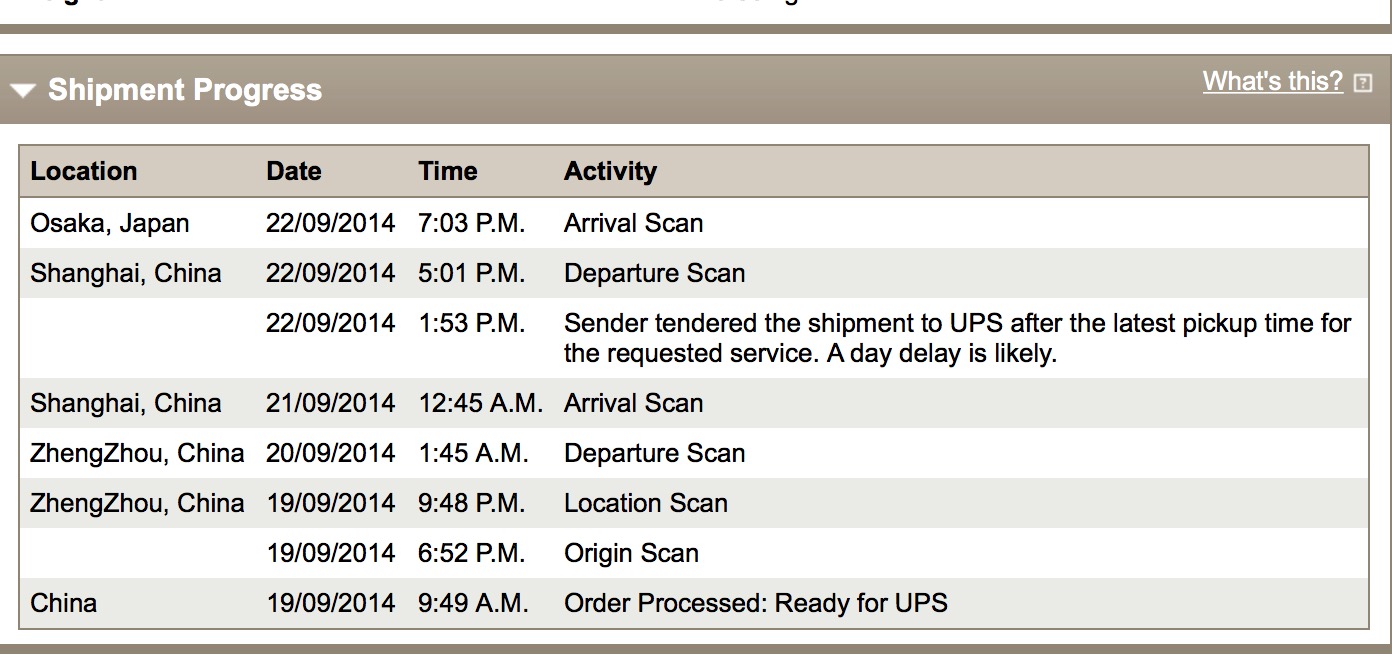Image resolution: width=1392 pixels, height=656 pixels.
Task: Select Order Processed: Ready for UPS
Action: tap(756, 603)
